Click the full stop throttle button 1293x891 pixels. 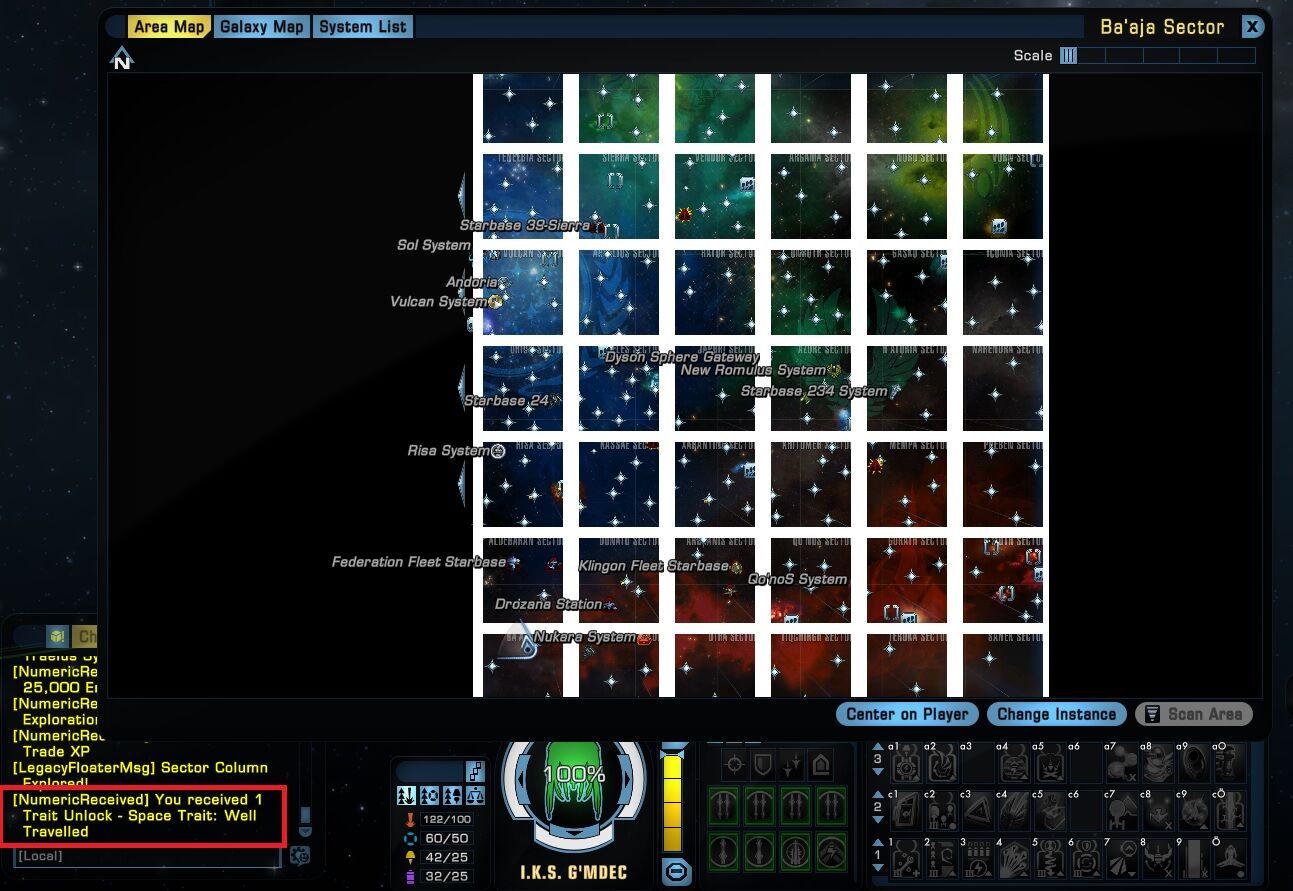coord(677,871)
